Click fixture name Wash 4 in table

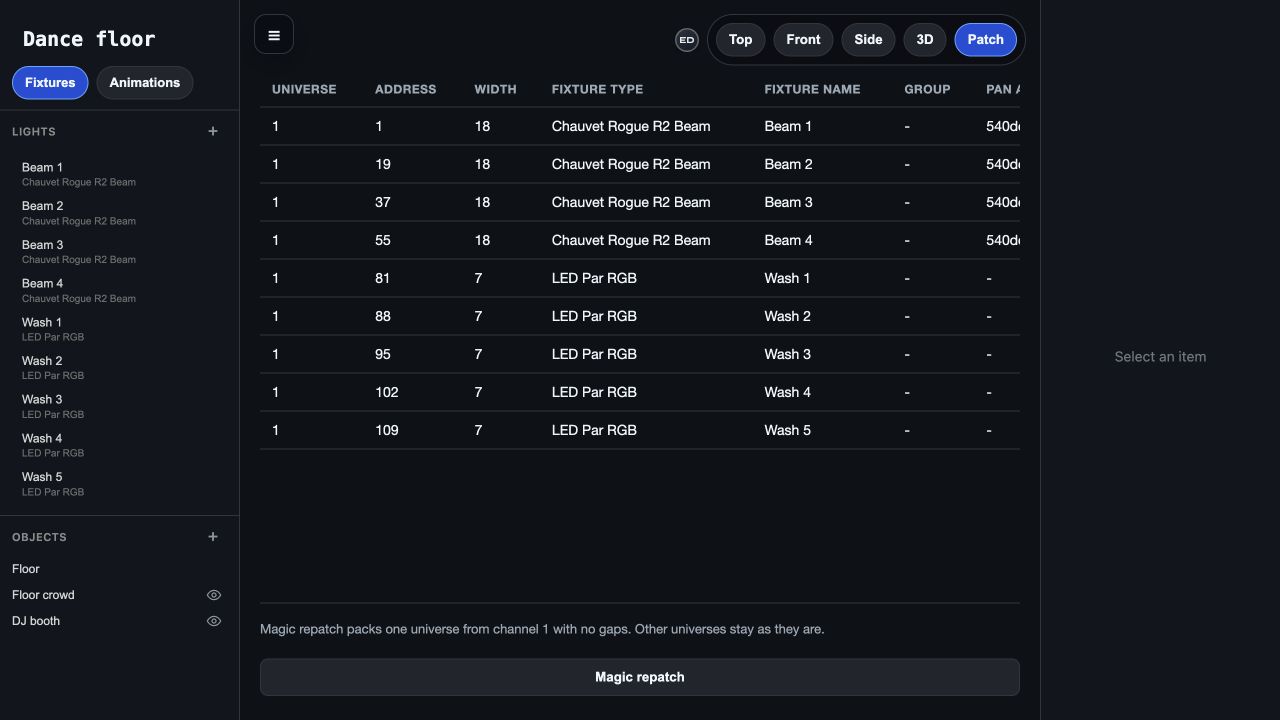787,392
